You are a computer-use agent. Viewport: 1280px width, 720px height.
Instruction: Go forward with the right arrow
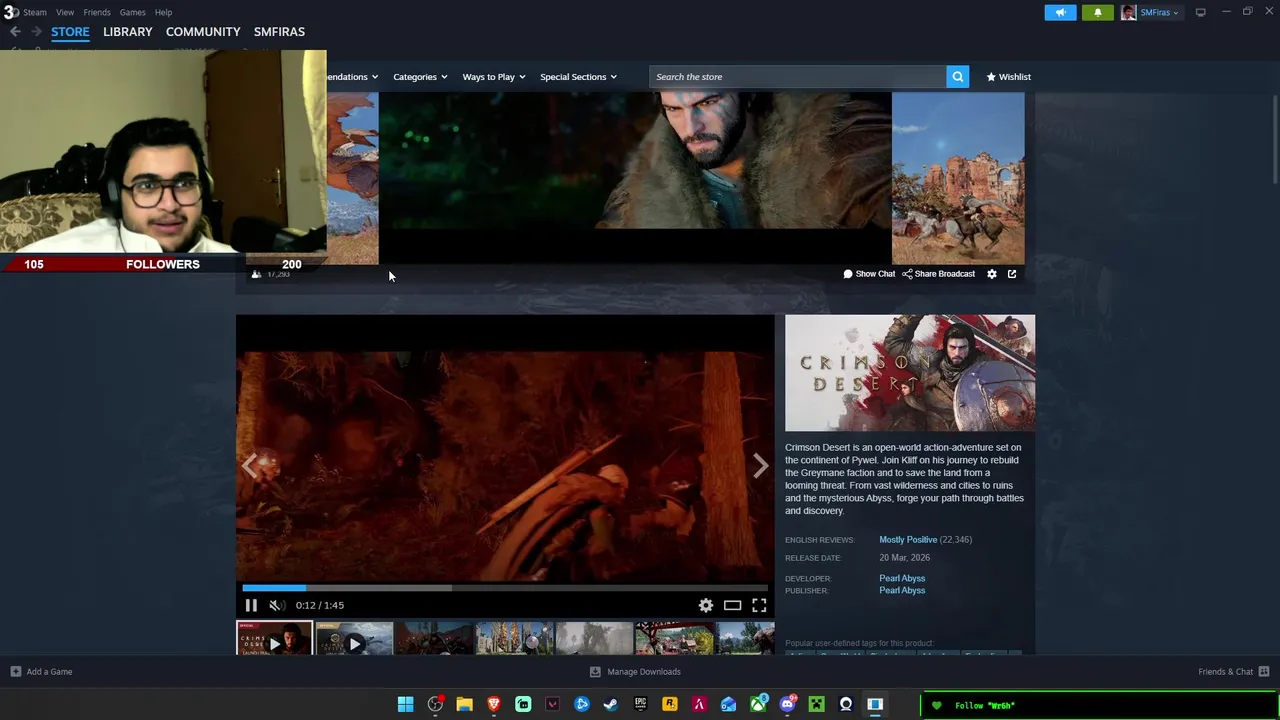[36, 32]
